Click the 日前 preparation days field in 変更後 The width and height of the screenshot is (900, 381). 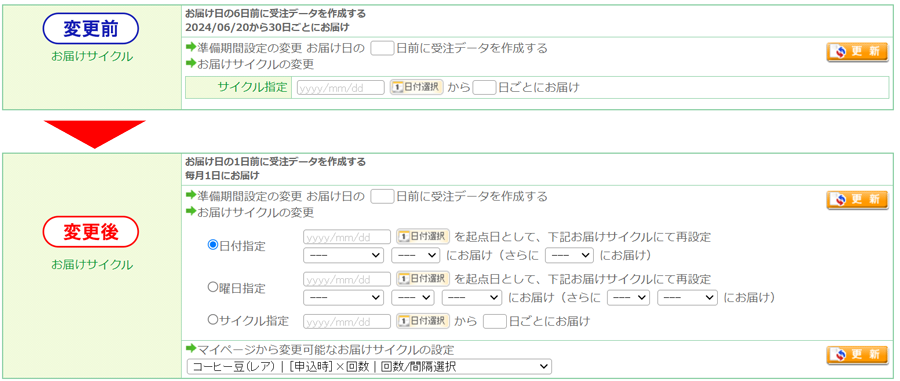tap(382, 197)
